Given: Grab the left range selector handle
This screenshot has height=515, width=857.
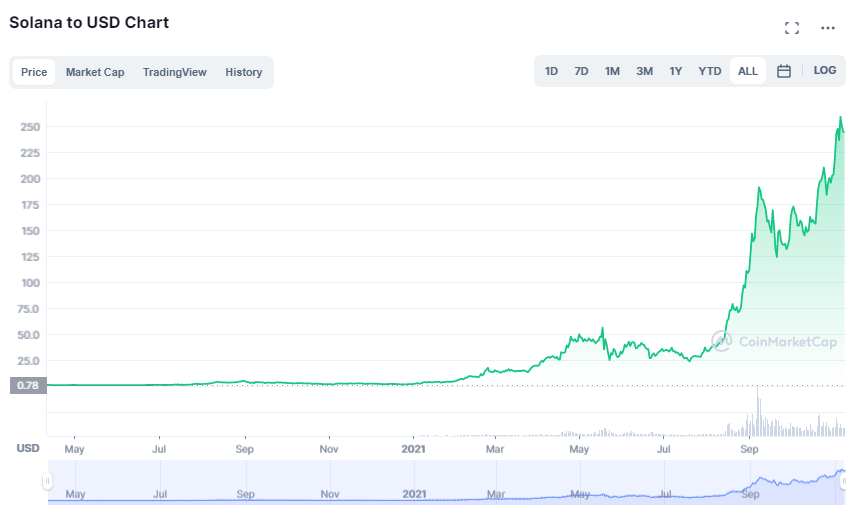Looking at the screenshot, I should (48, 481).
